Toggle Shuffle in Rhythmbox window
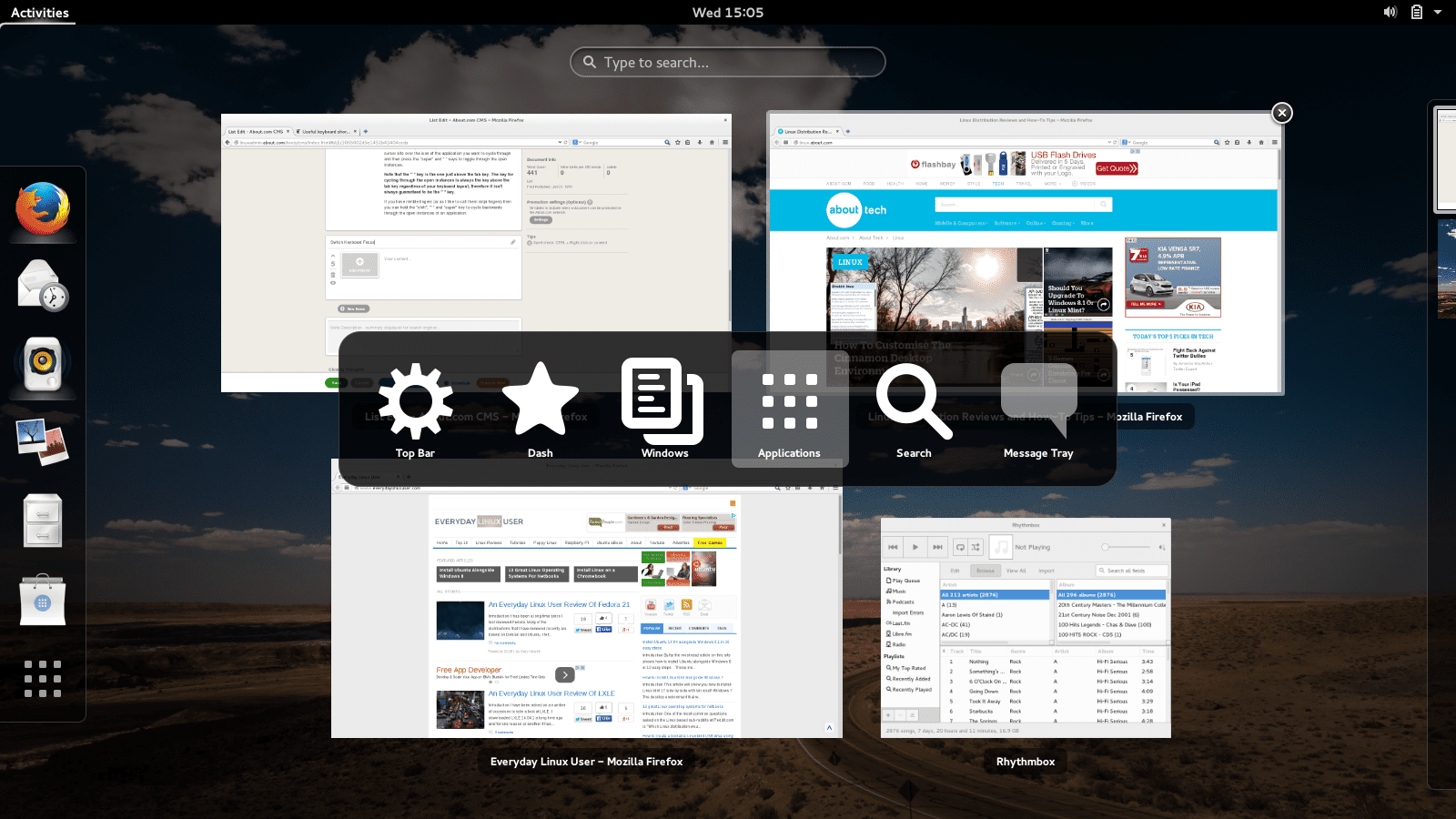Screen dimensions: 1456x819 click(976, 547)
